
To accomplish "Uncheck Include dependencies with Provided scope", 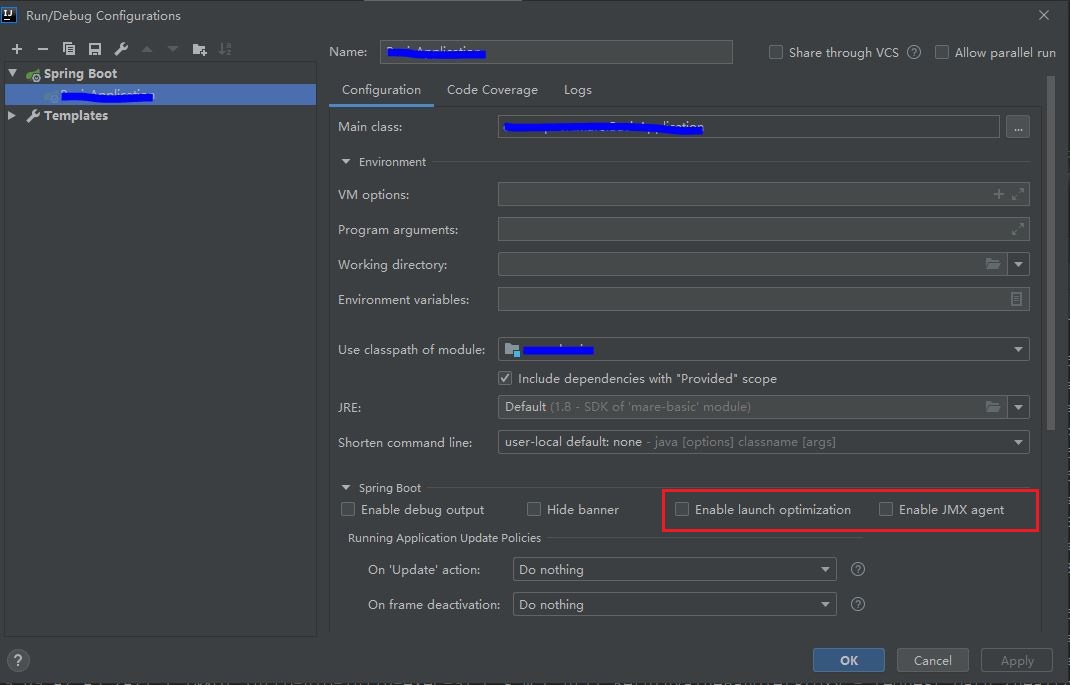I will point(506,378).
